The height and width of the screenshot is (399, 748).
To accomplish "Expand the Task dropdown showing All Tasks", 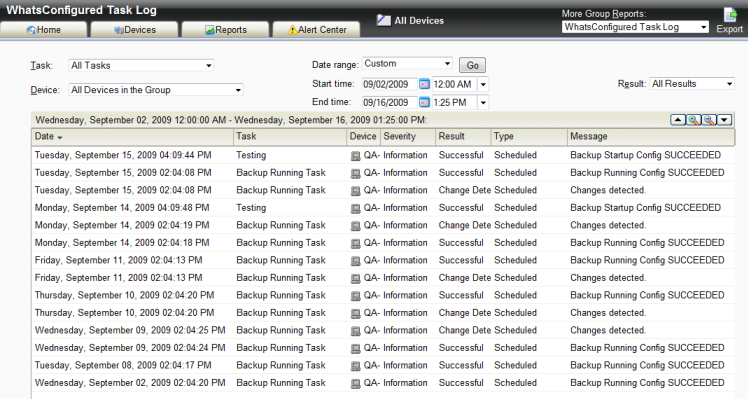I will point(141,65).
